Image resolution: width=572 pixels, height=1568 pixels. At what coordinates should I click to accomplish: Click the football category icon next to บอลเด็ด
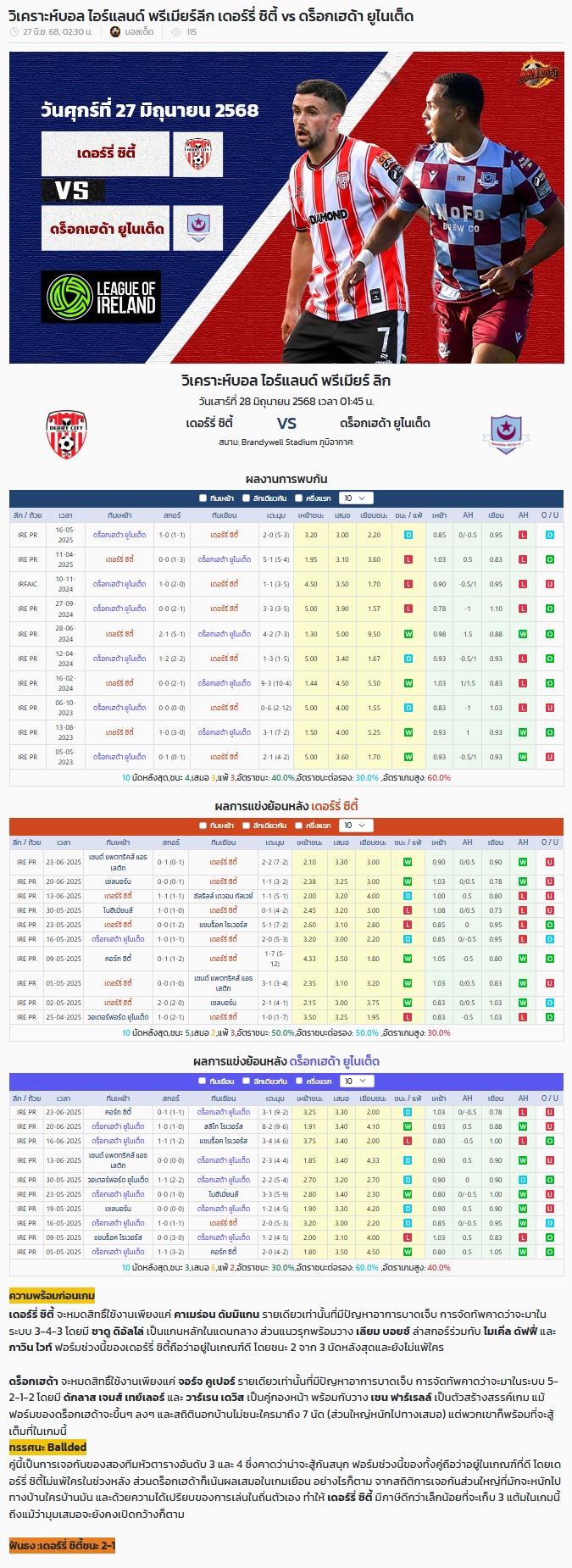pyautogui.click(x=115, y=32)
